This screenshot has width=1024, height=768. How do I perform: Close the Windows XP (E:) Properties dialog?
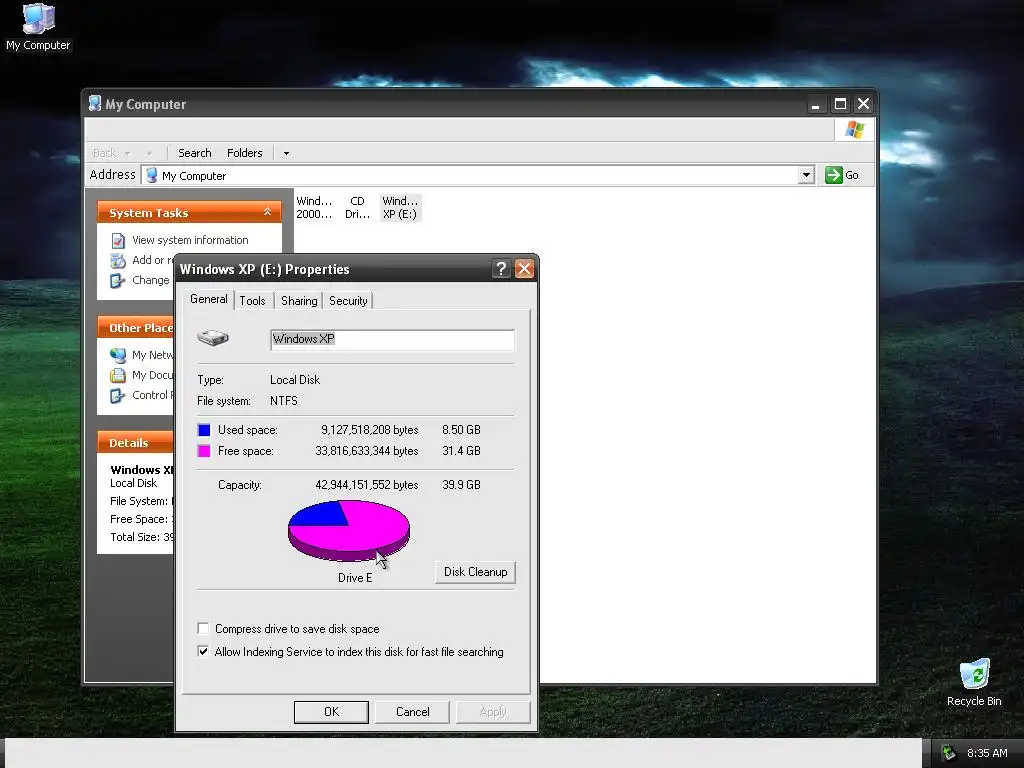524,268
